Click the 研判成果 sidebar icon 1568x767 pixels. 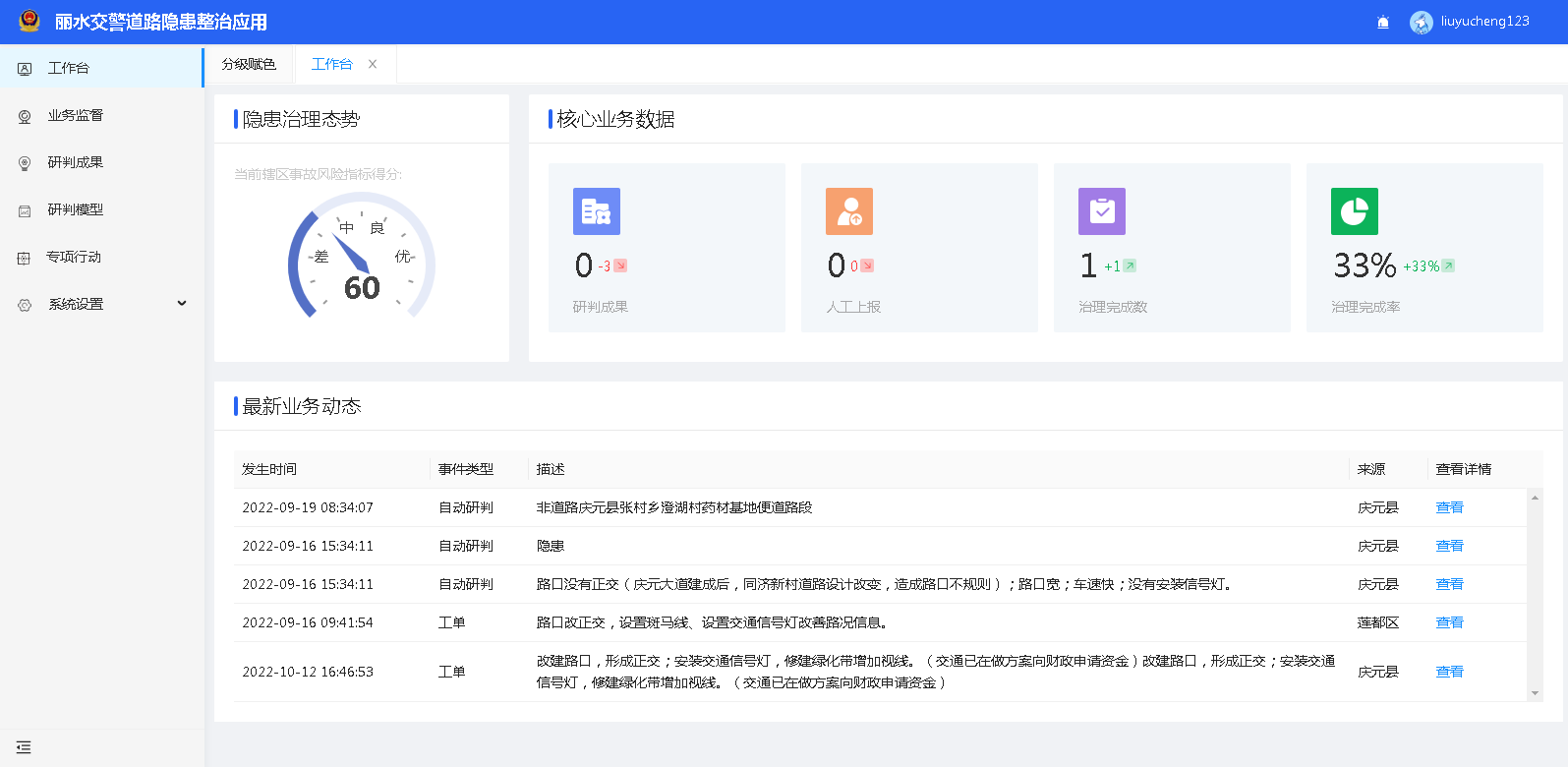tap(25, 163)
